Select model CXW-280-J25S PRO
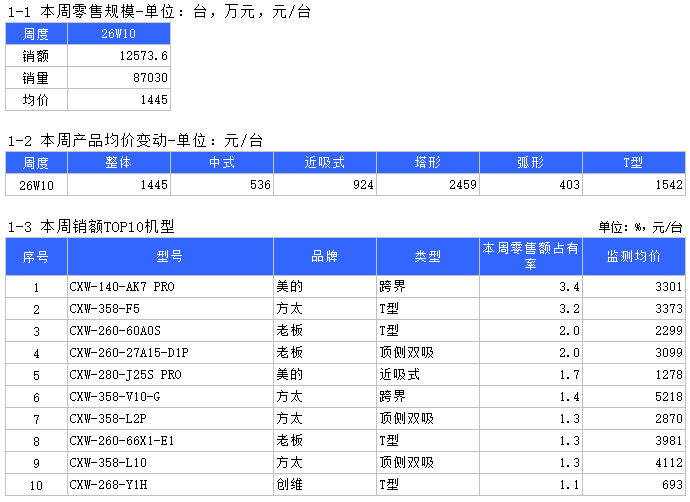 coord(125,375)
